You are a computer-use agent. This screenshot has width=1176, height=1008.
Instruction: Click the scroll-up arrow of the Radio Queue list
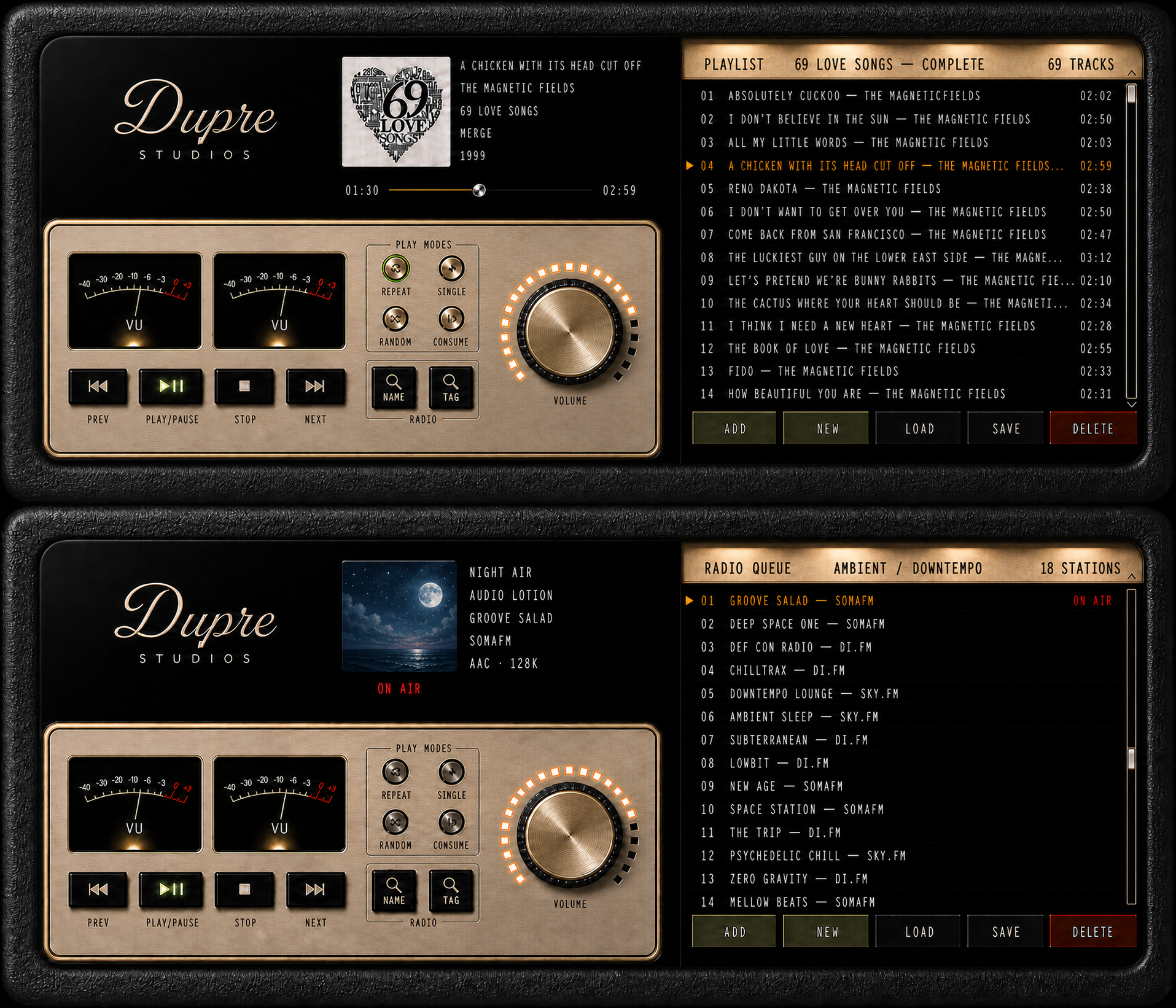[1131, 577]
